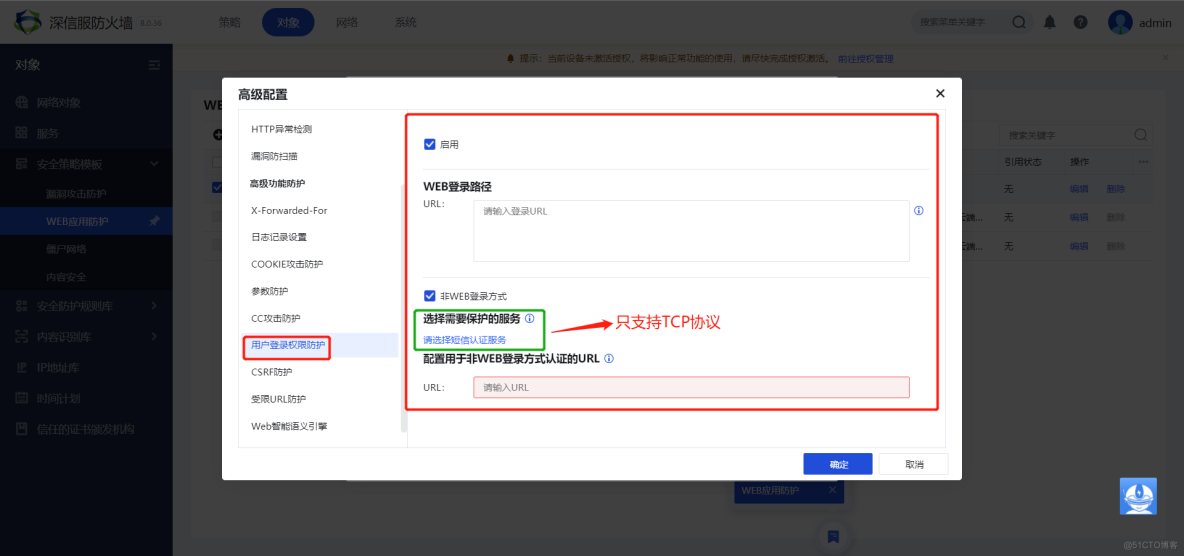Collapse the sidebar menu icon
Image resolution: width=1184 pixels, height=556 pixels.
pos(154,65)
